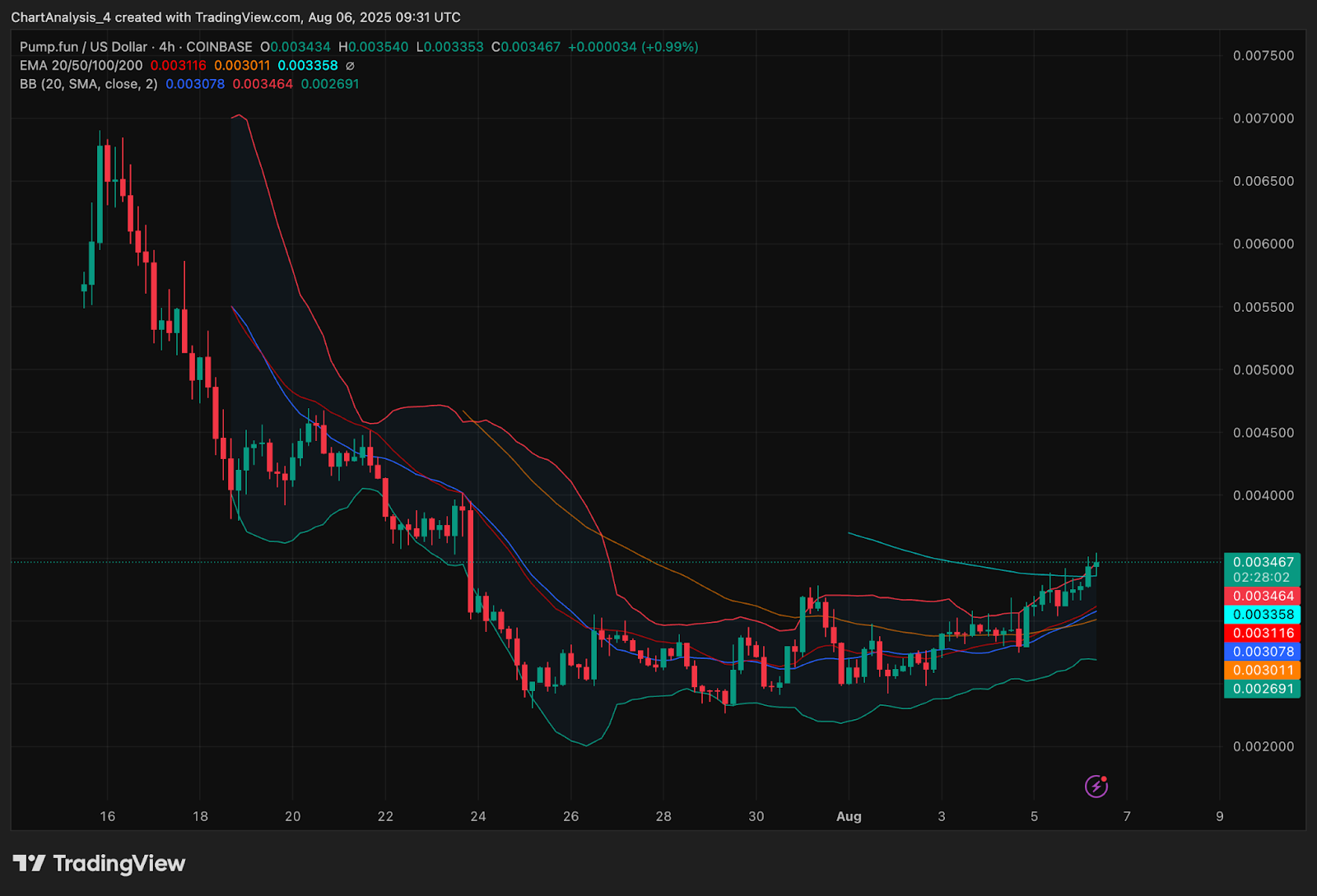
Task: Click the 0.005000 price scale level
Action: pos(1263,369)
